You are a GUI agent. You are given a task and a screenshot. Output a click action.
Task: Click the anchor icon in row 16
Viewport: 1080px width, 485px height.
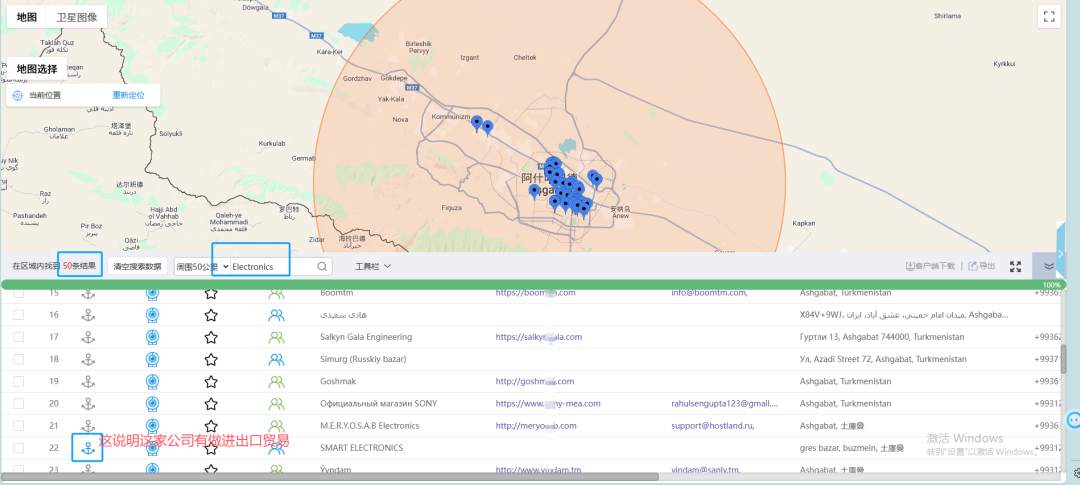point(87,316)
